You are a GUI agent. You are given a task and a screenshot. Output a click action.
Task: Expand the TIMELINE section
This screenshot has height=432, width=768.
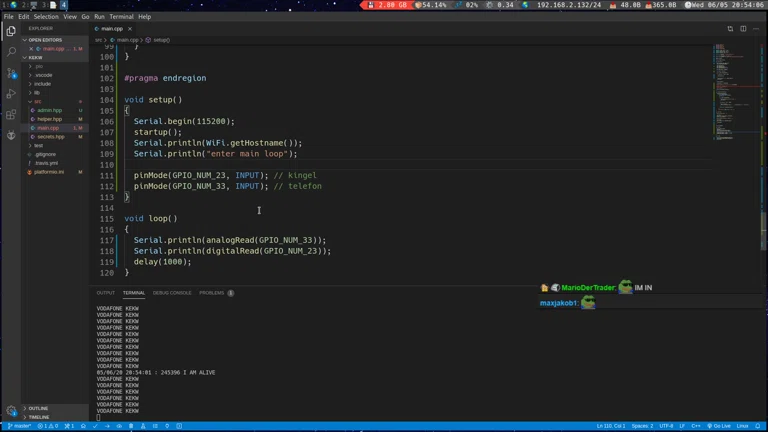coord(38,417)
